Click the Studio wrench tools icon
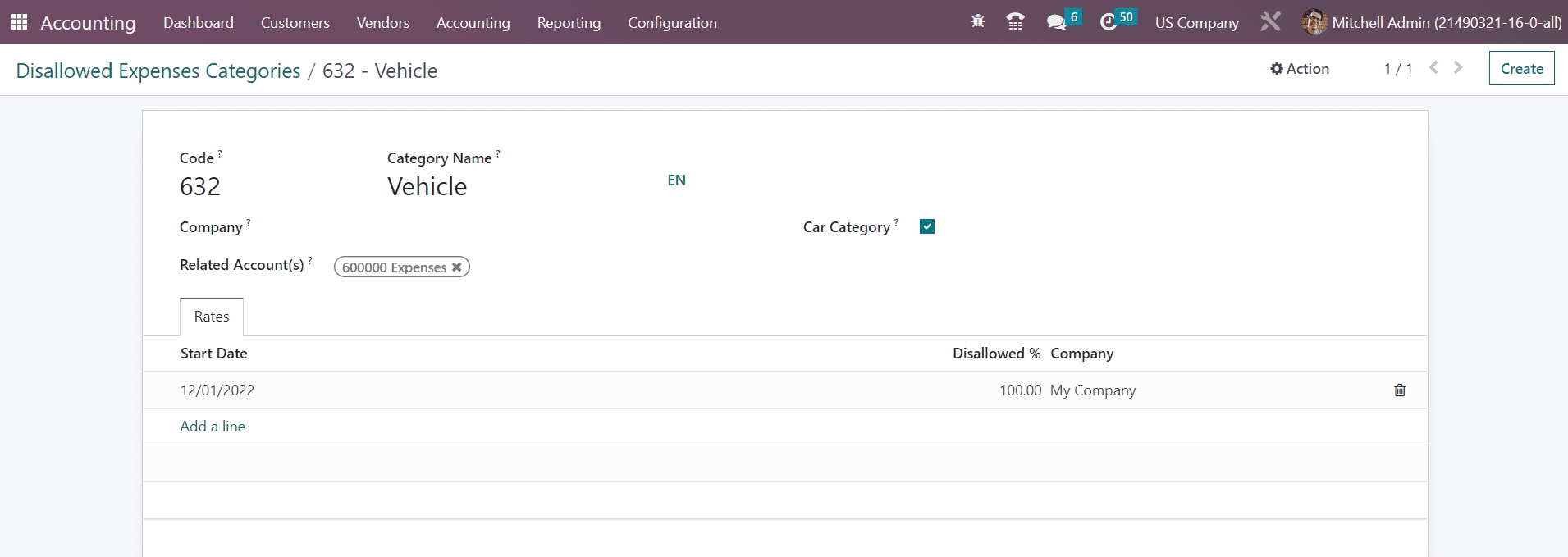This screenshot has width=1568, height=557. click(1270, 22)
